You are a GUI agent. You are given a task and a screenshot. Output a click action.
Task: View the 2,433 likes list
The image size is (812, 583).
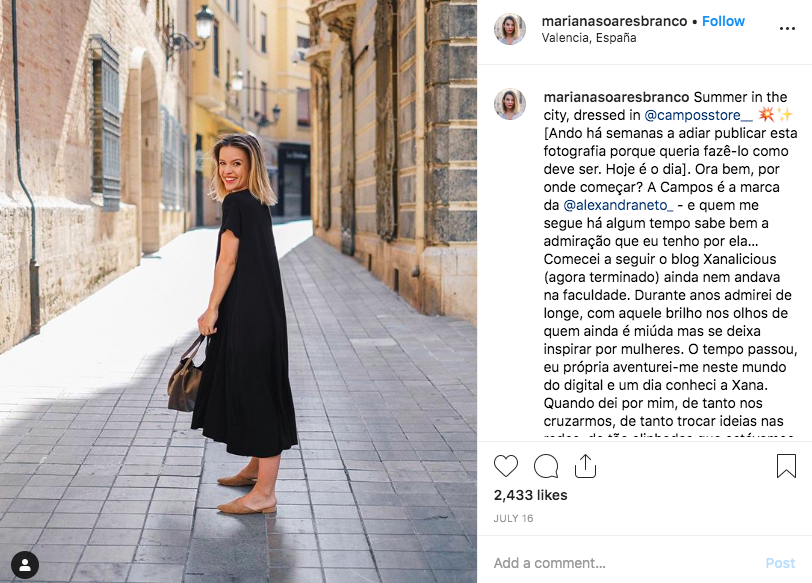(x=530, y=495)
